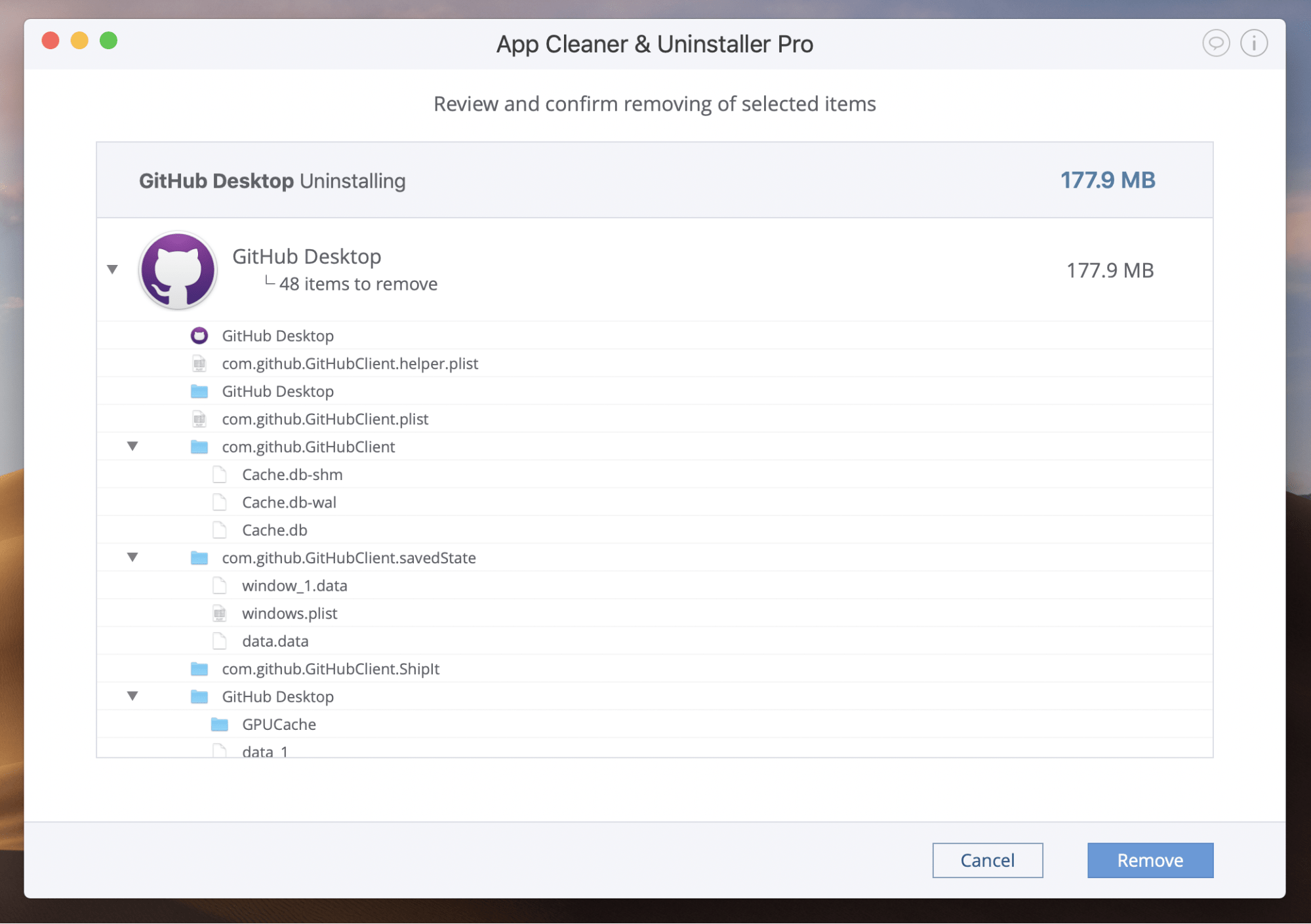The width and height of the screenshot is (1311, 924).
Task: Open the feedback speech bubble icon
Action: coord(1215,43)
